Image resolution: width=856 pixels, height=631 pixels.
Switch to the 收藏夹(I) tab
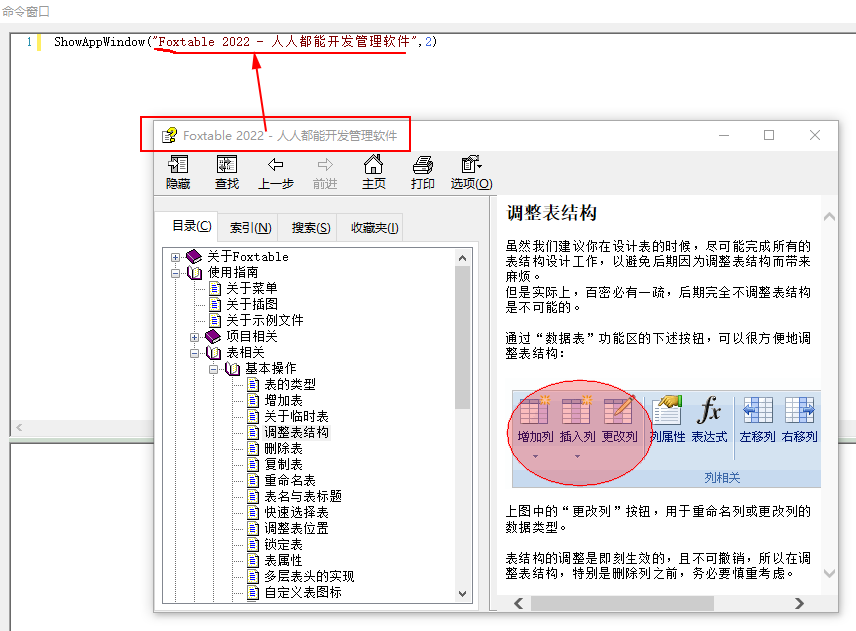click(x=374, y=228)
